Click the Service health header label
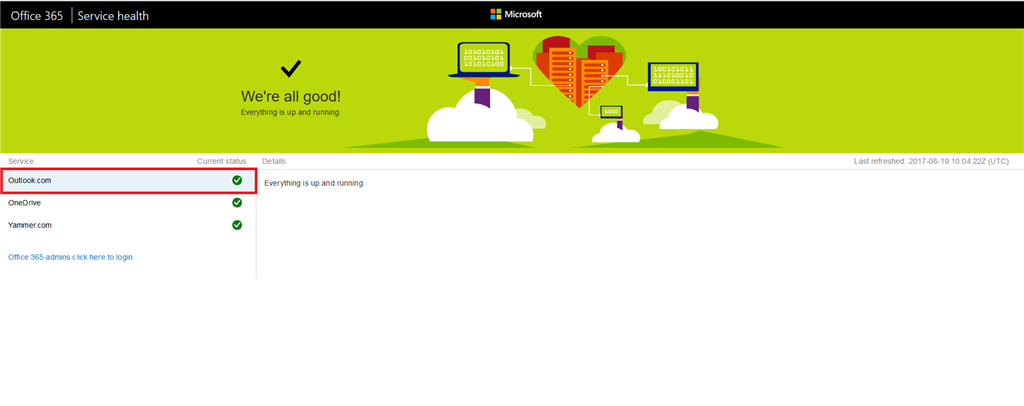1024x406 pixels. click(x=113, y=16)
